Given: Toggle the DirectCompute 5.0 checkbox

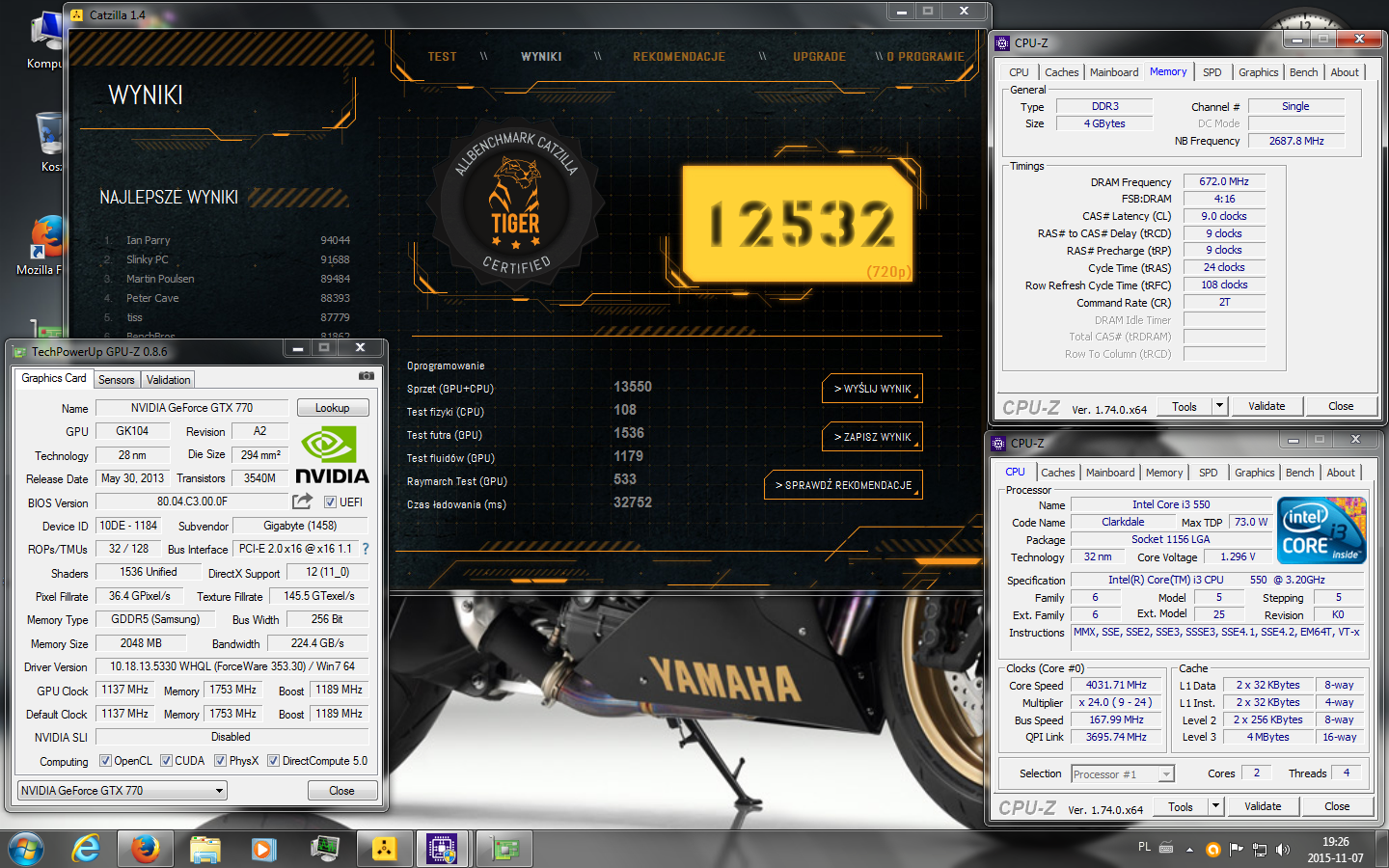Looking at the screenshot, I should 274,761.
